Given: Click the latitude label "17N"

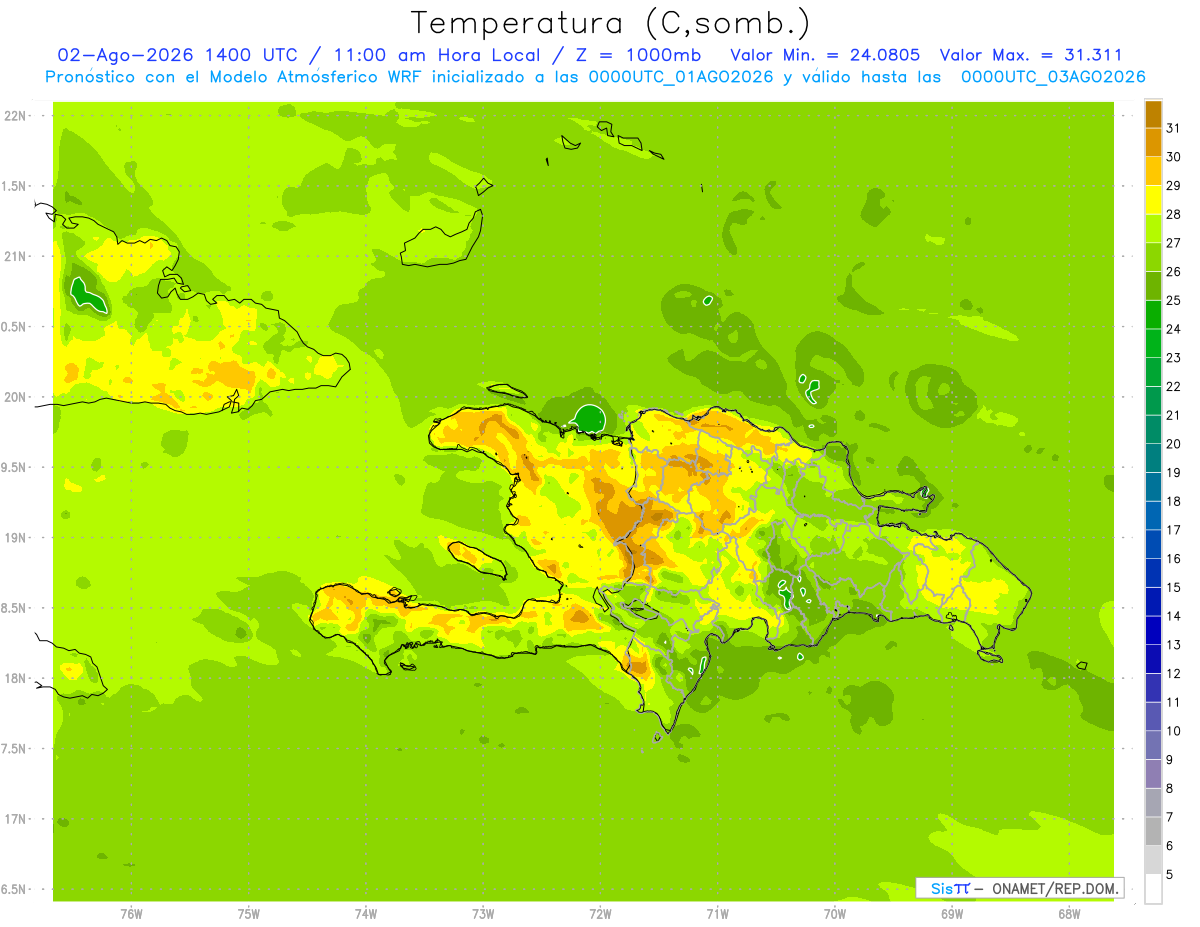Looking at the screenshot, I should click(x=17, y=820).
